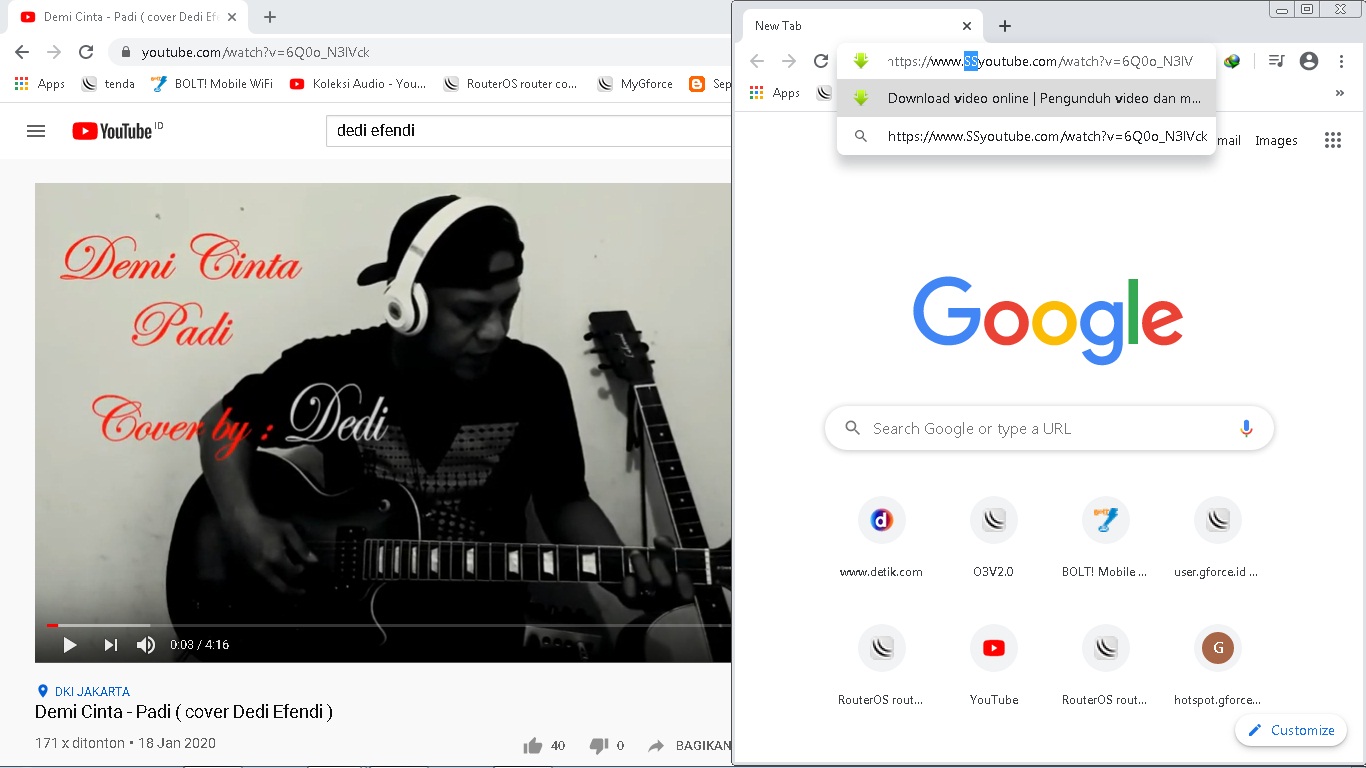Open Google apps grid
Viewport: 1366px width, 768px height.
[1332, 140]
